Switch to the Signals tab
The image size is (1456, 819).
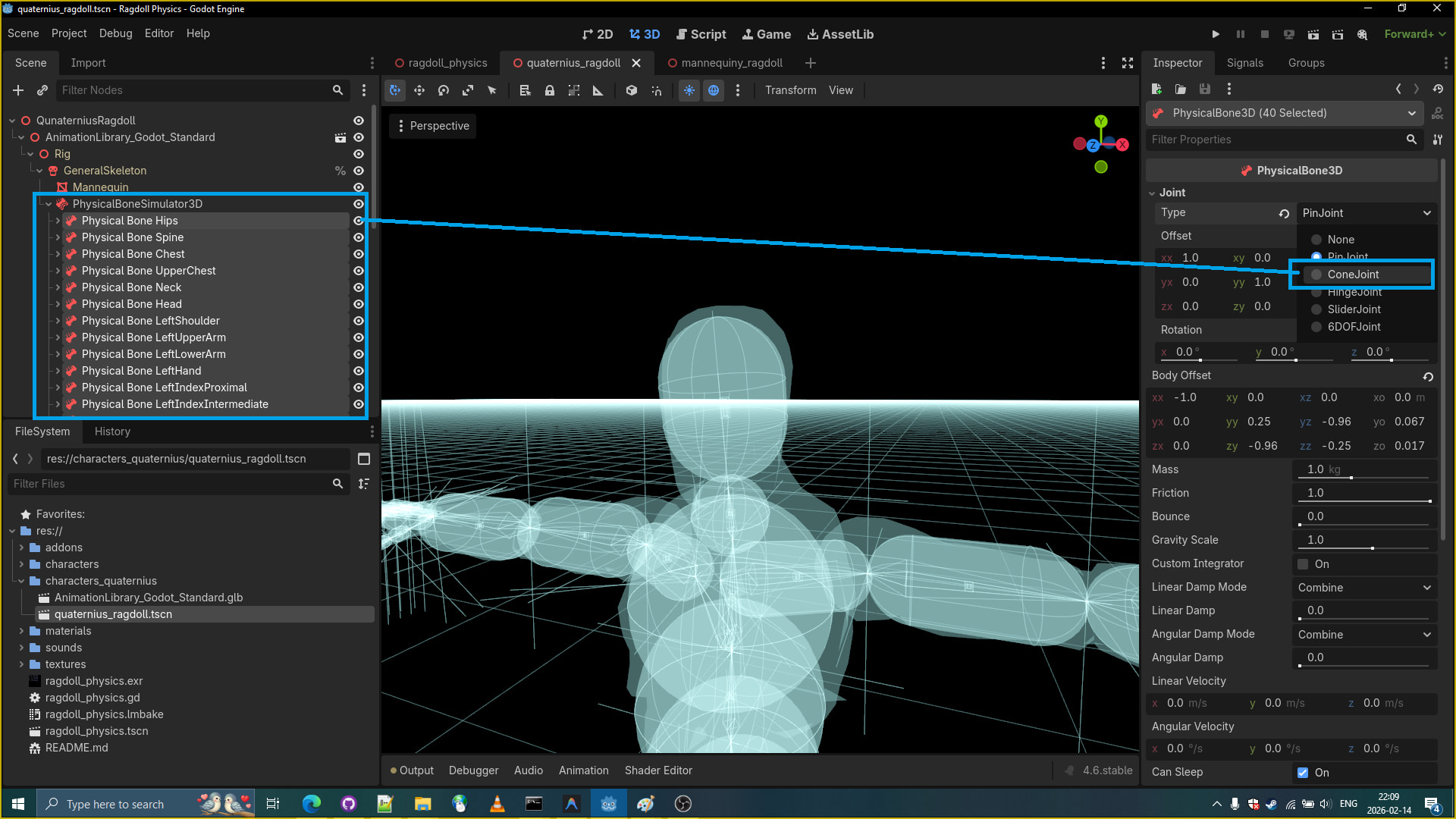[1244, 63]
